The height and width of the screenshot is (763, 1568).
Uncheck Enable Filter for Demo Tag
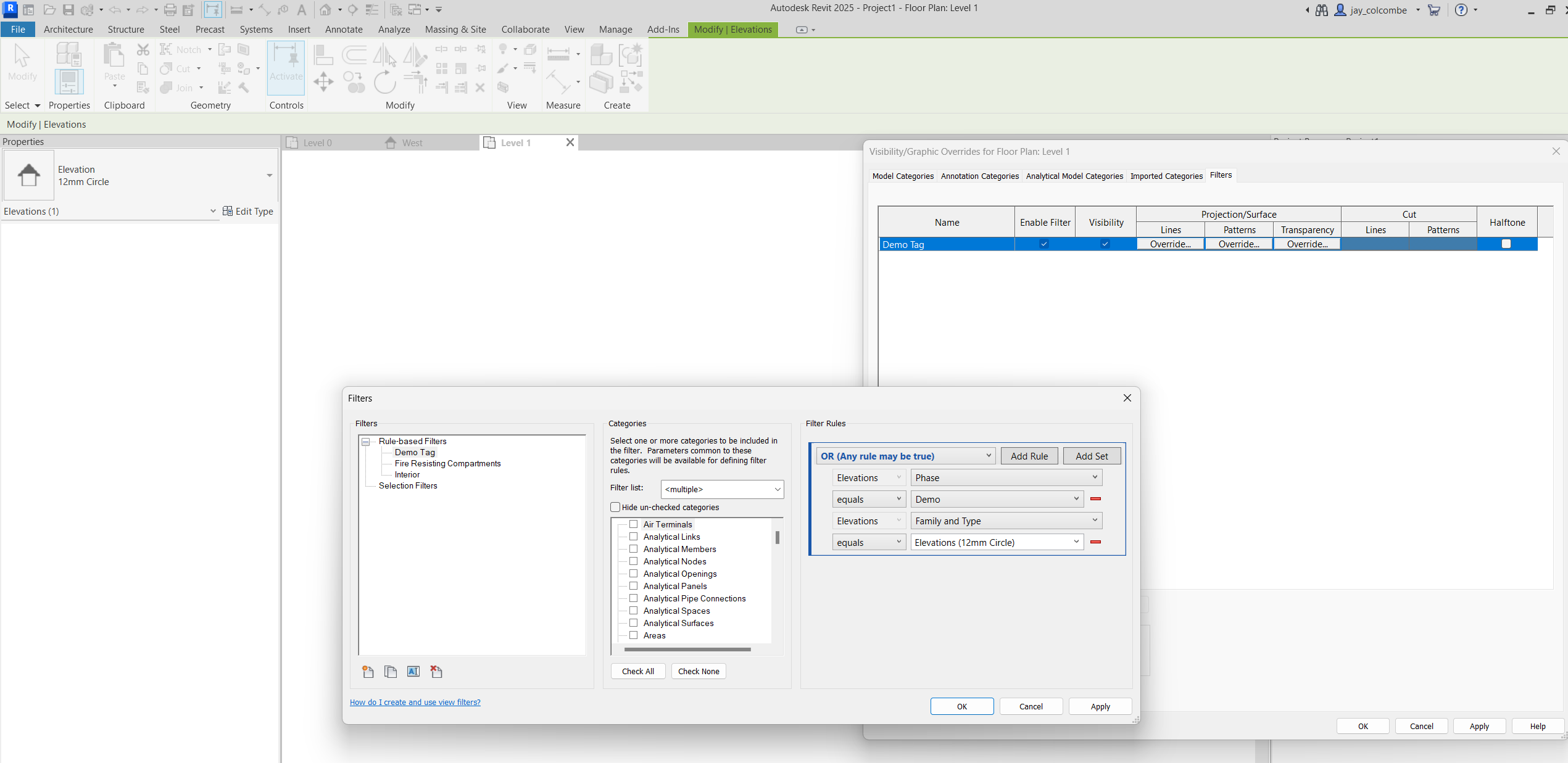click(1043, 244)
